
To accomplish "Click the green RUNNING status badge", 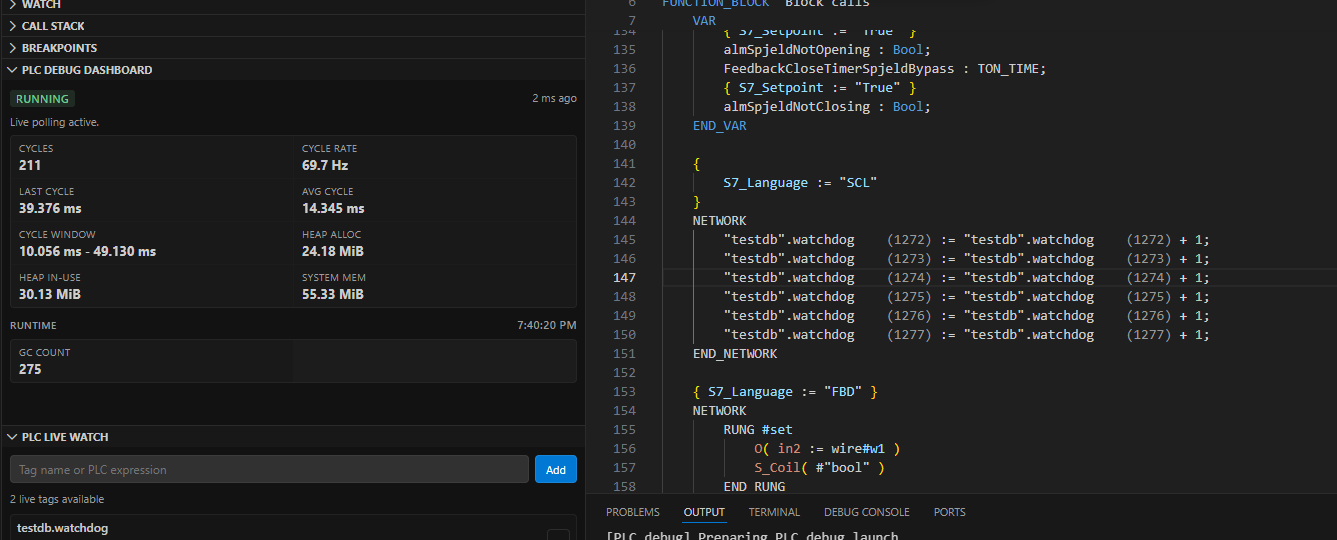I will 42,99.
